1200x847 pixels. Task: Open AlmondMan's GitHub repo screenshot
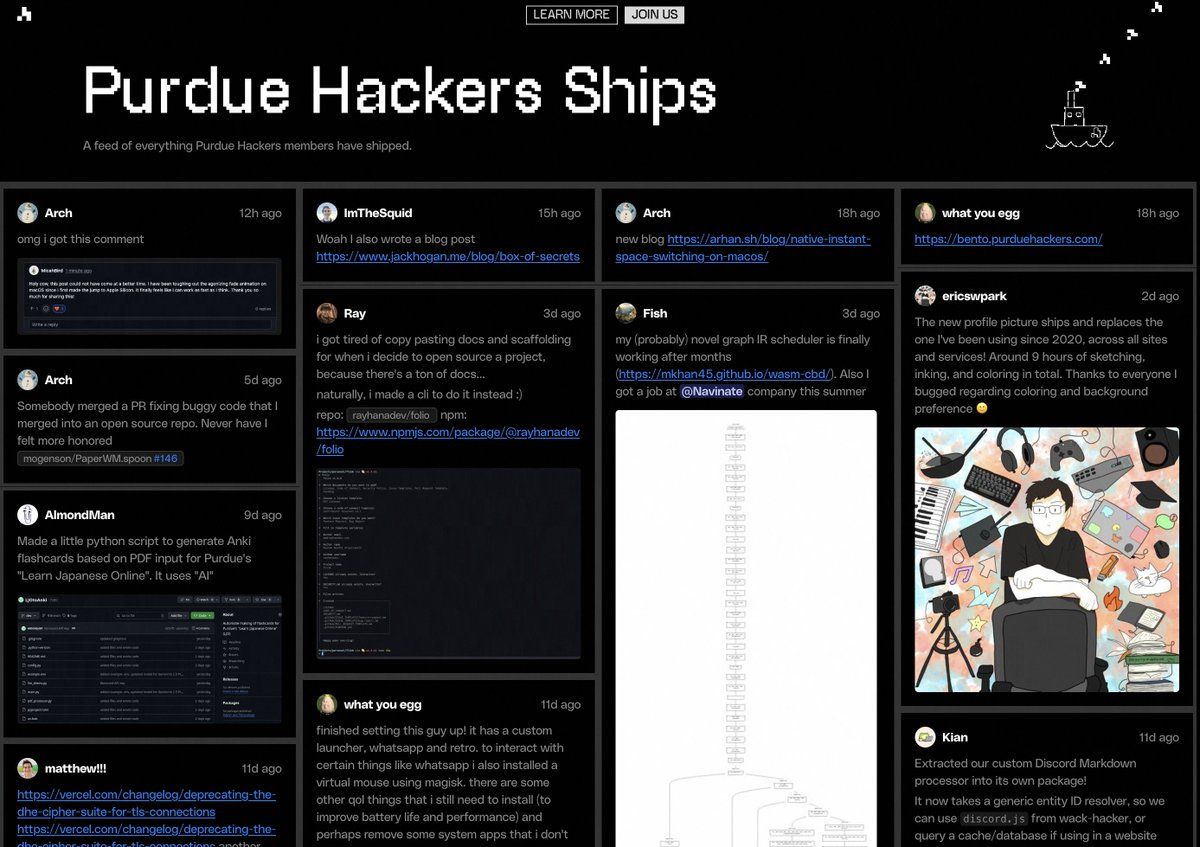point(149,659)
